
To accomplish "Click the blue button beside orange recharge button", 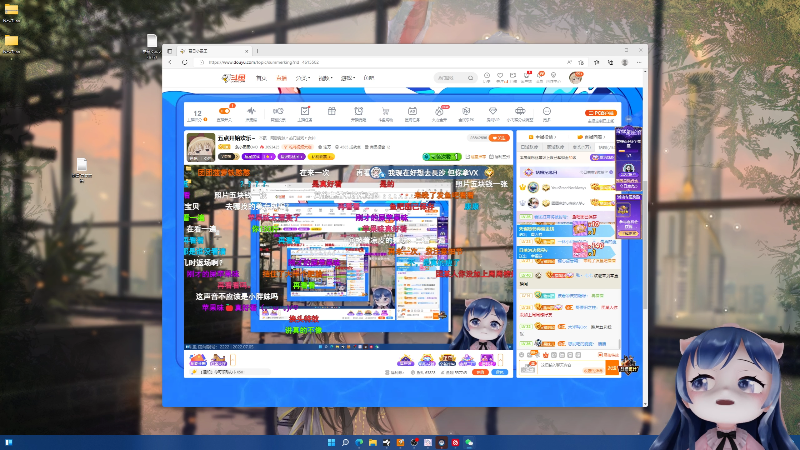I will (501, 372).
